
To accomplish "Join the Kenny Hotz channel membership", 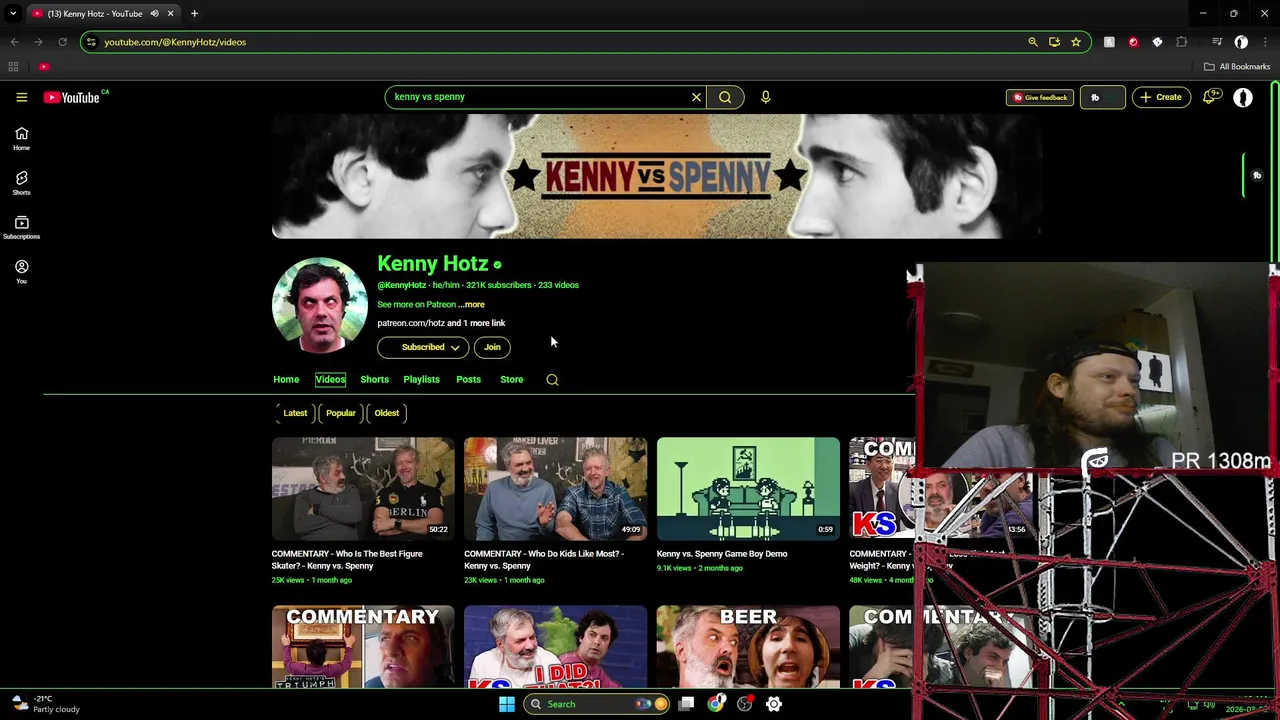I will [x=492, y=347].
